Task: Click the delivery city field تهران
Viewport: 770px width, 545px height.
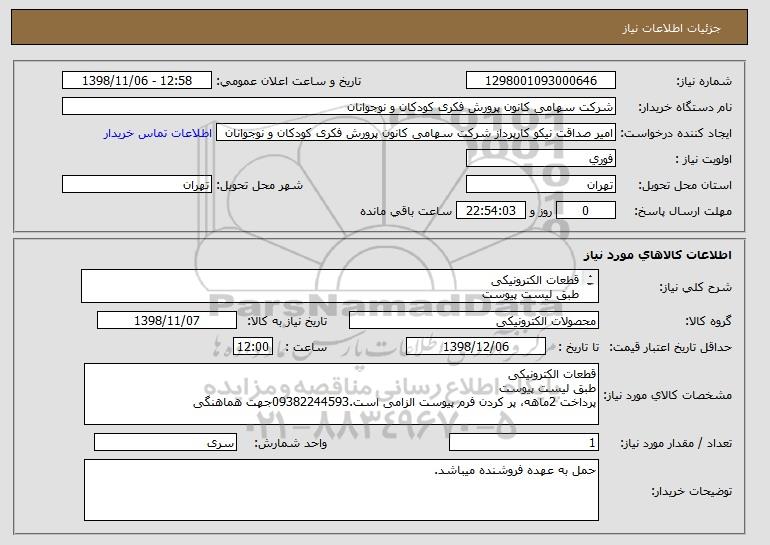Action: click(x=137, y=185)
